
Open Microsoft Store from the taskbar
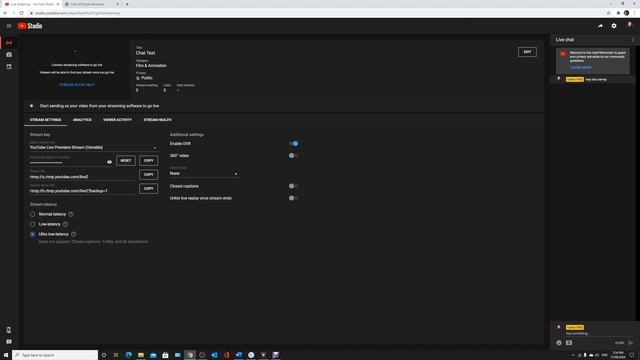pyautogui.click(x=165, y=355)
